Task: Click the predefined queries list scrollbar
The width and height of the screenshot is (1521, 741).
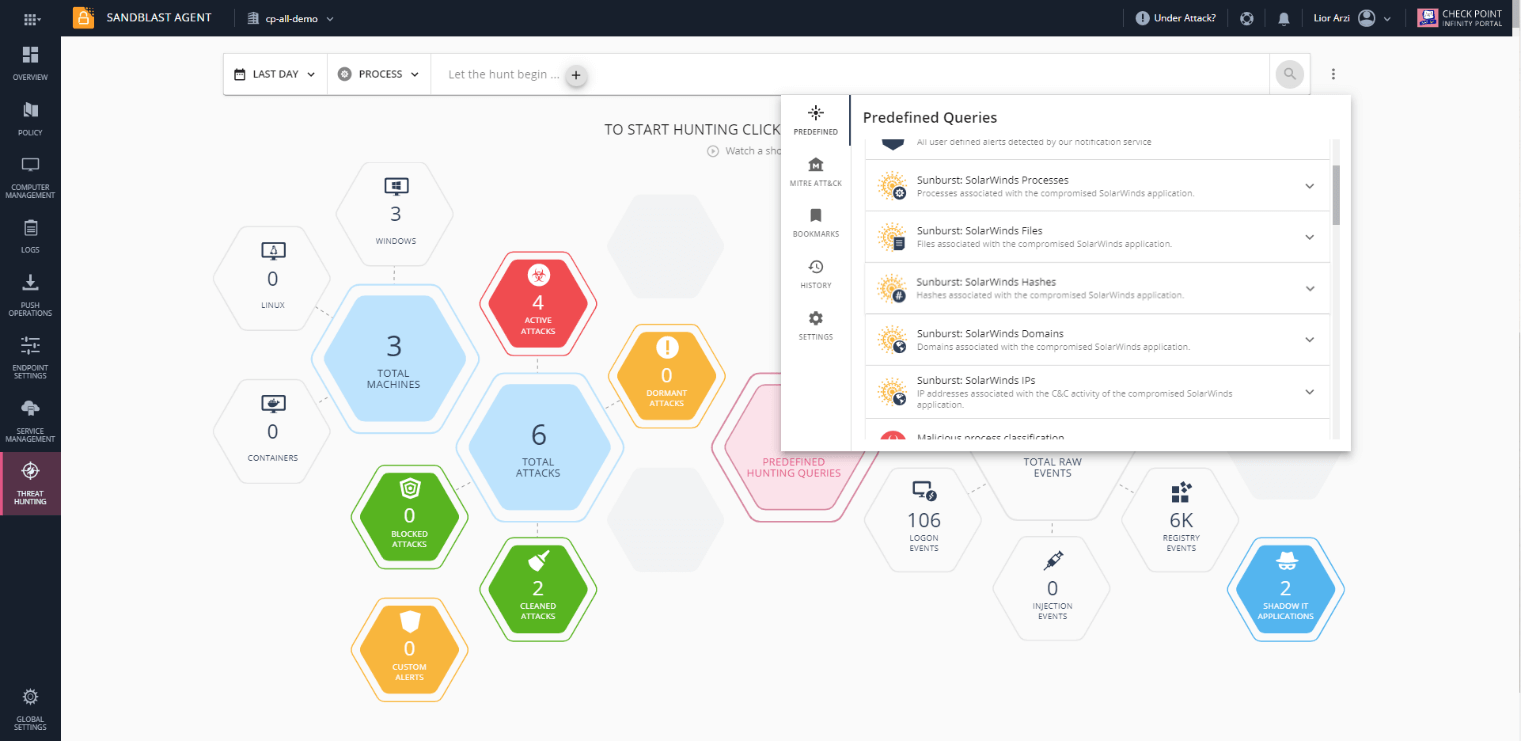Action: click(1335, 195)
